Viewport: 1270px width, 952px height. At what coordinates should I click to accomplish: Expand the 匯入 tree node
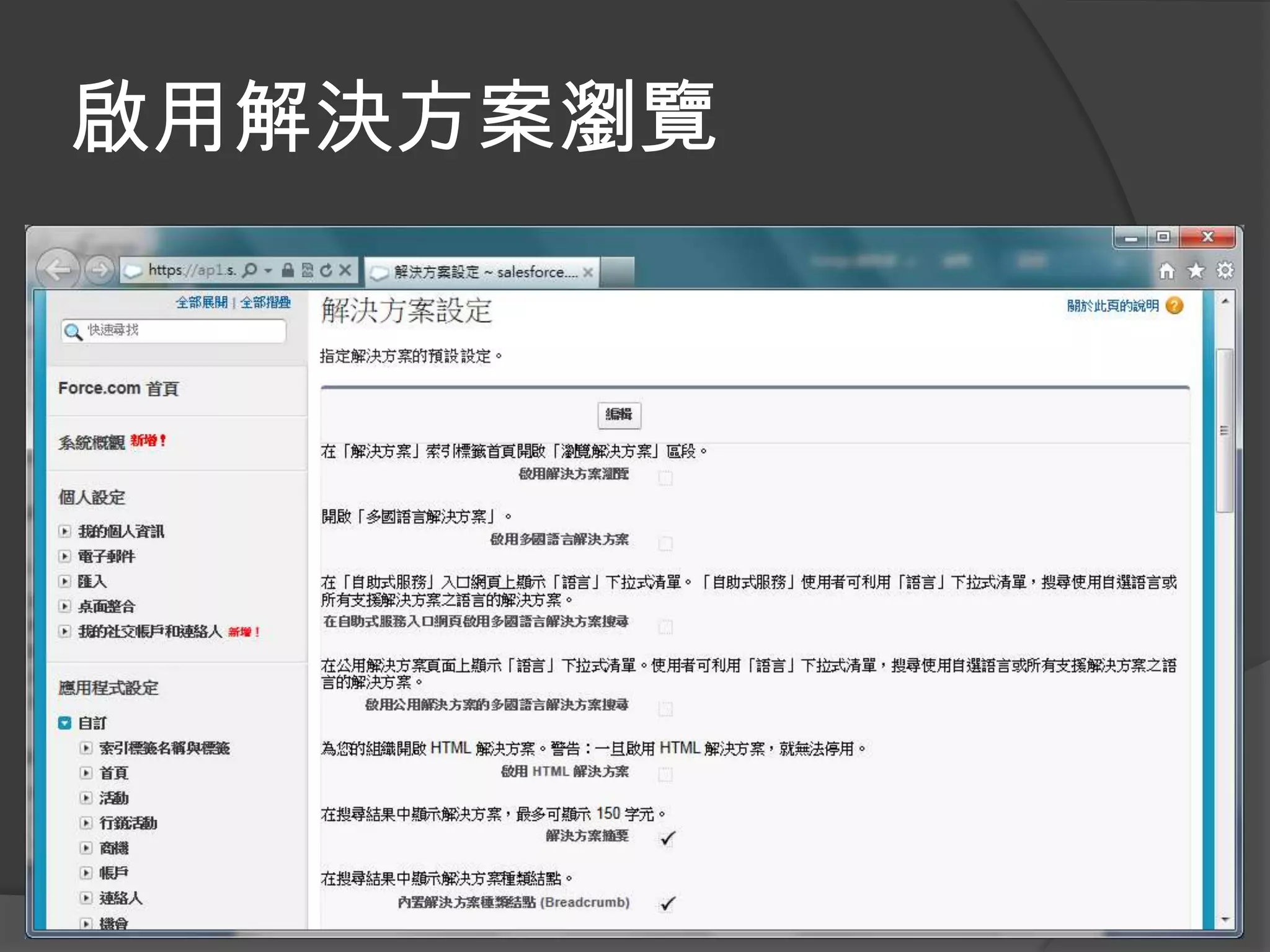point(64,581)
